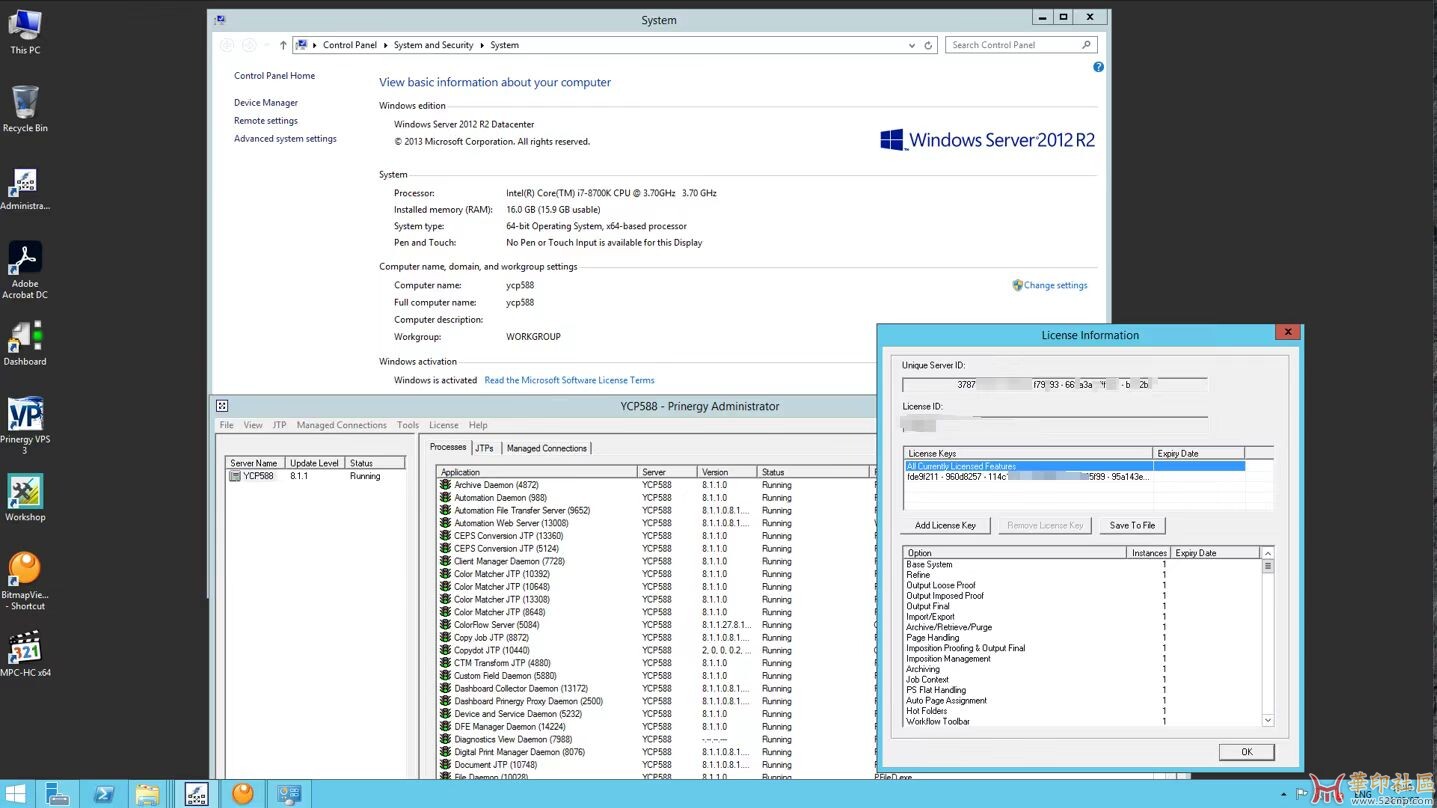Sort by the Version column header
This screenshot has height=808, width=1437.
pos(728,471)
